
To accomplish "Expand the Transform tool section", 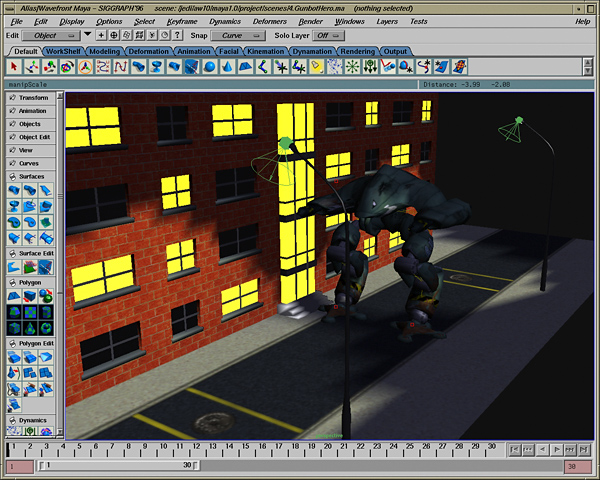I will (x=31, y=98).
